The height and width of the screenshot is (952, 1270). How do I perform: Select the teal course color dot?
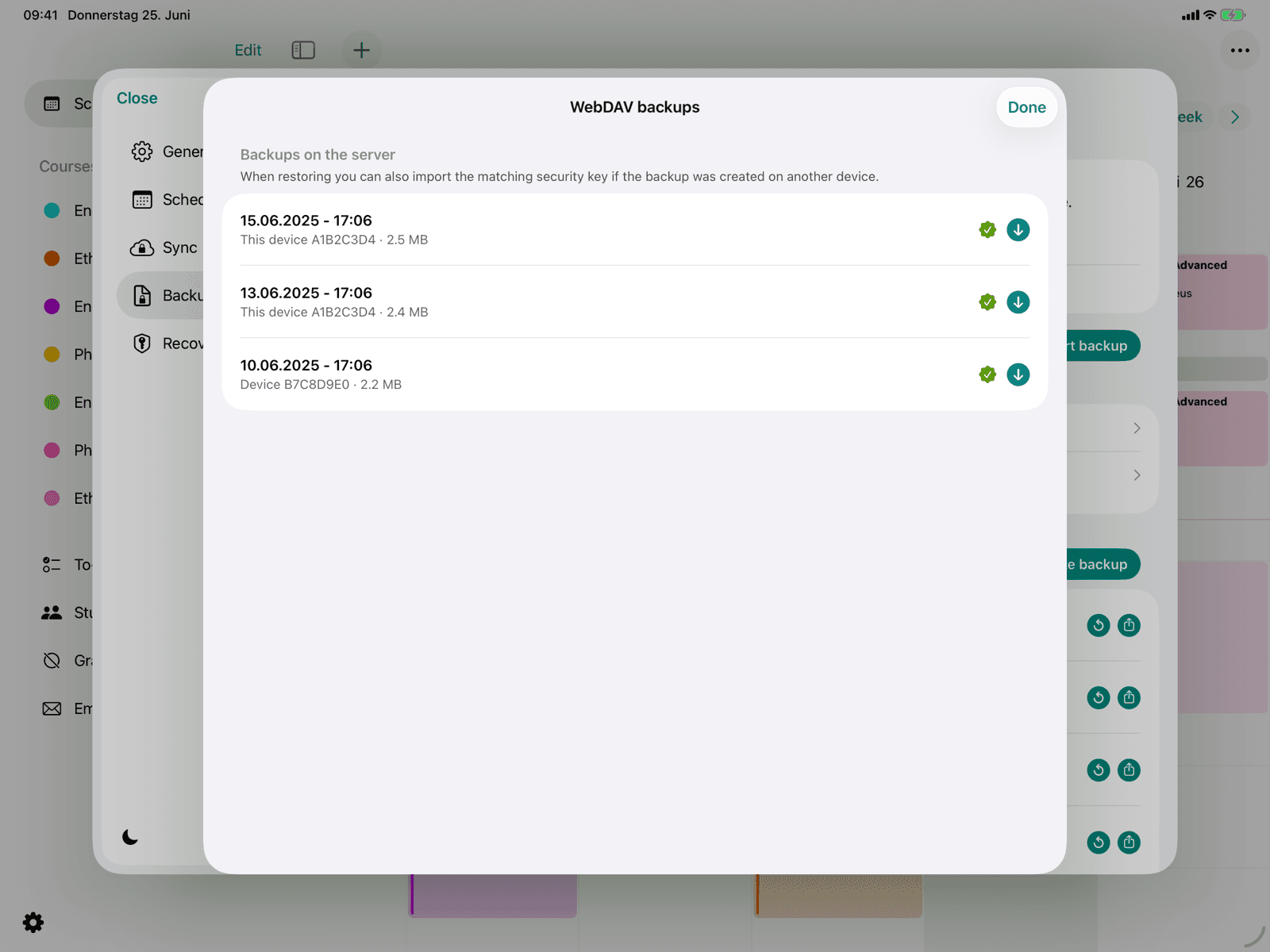(x=52, y=210)
